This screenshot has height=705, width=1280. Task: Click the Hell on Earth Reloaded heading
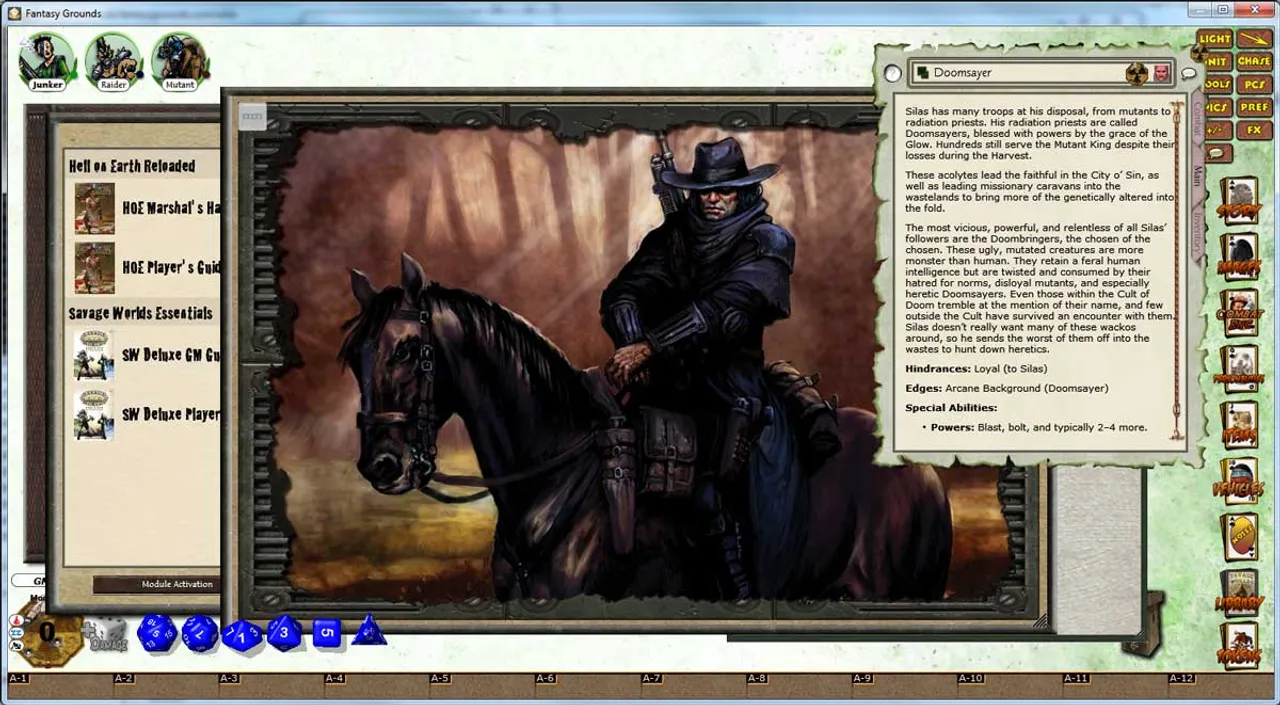132,166
